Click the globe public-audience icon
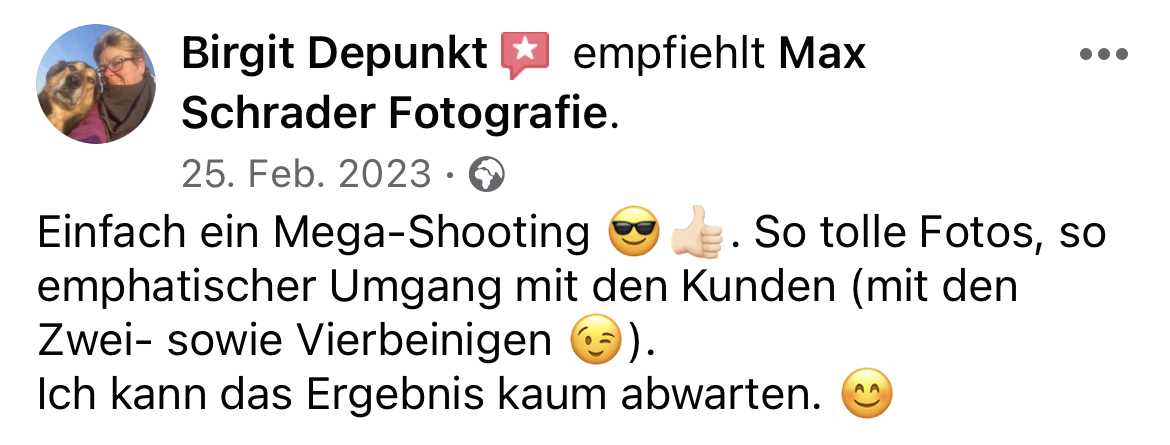This screenshot has width=1170, height=445. [487, 175]
